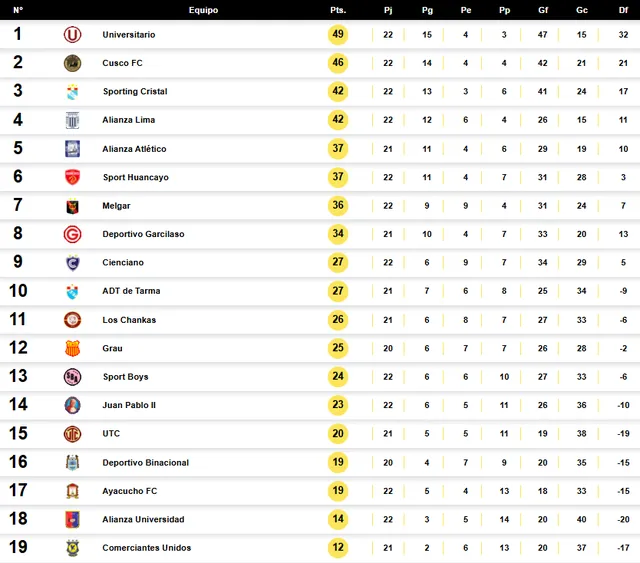
Task: Click the Equipo column header
Action: [203, 10]
